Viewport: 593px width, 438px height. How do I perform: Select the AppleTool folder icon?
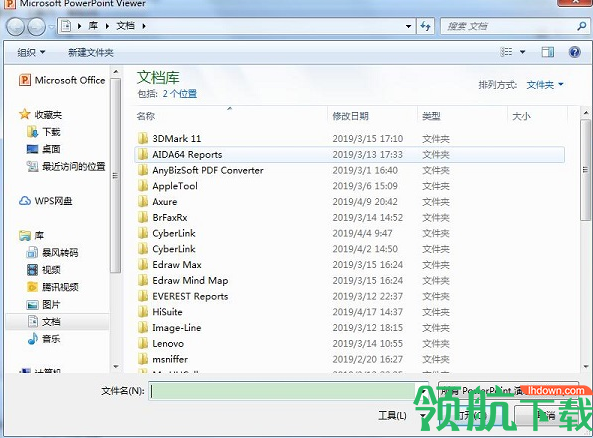pos(143,186)
